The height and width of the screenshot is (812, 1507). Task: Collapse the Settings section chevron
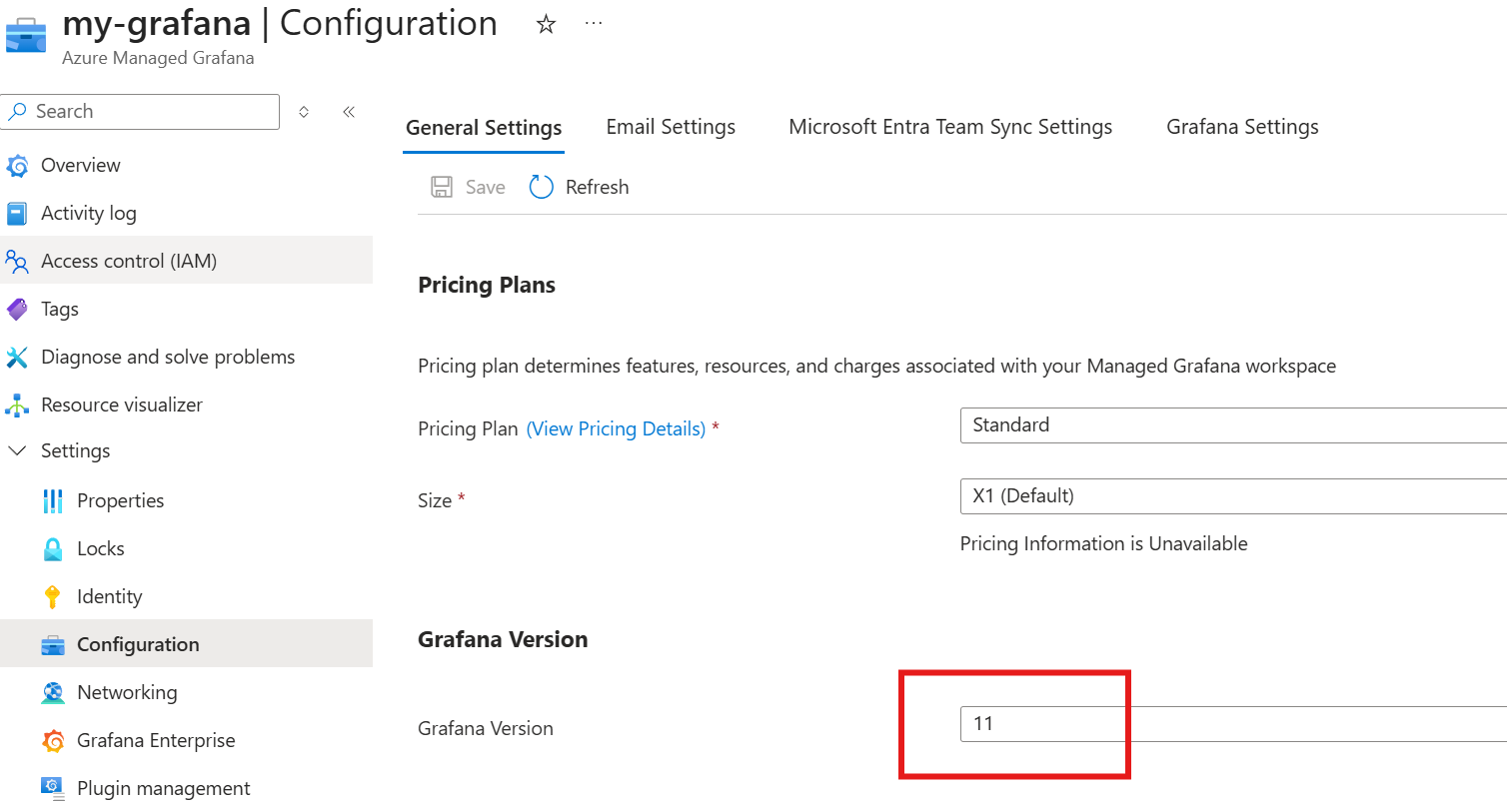click(17, 451)
